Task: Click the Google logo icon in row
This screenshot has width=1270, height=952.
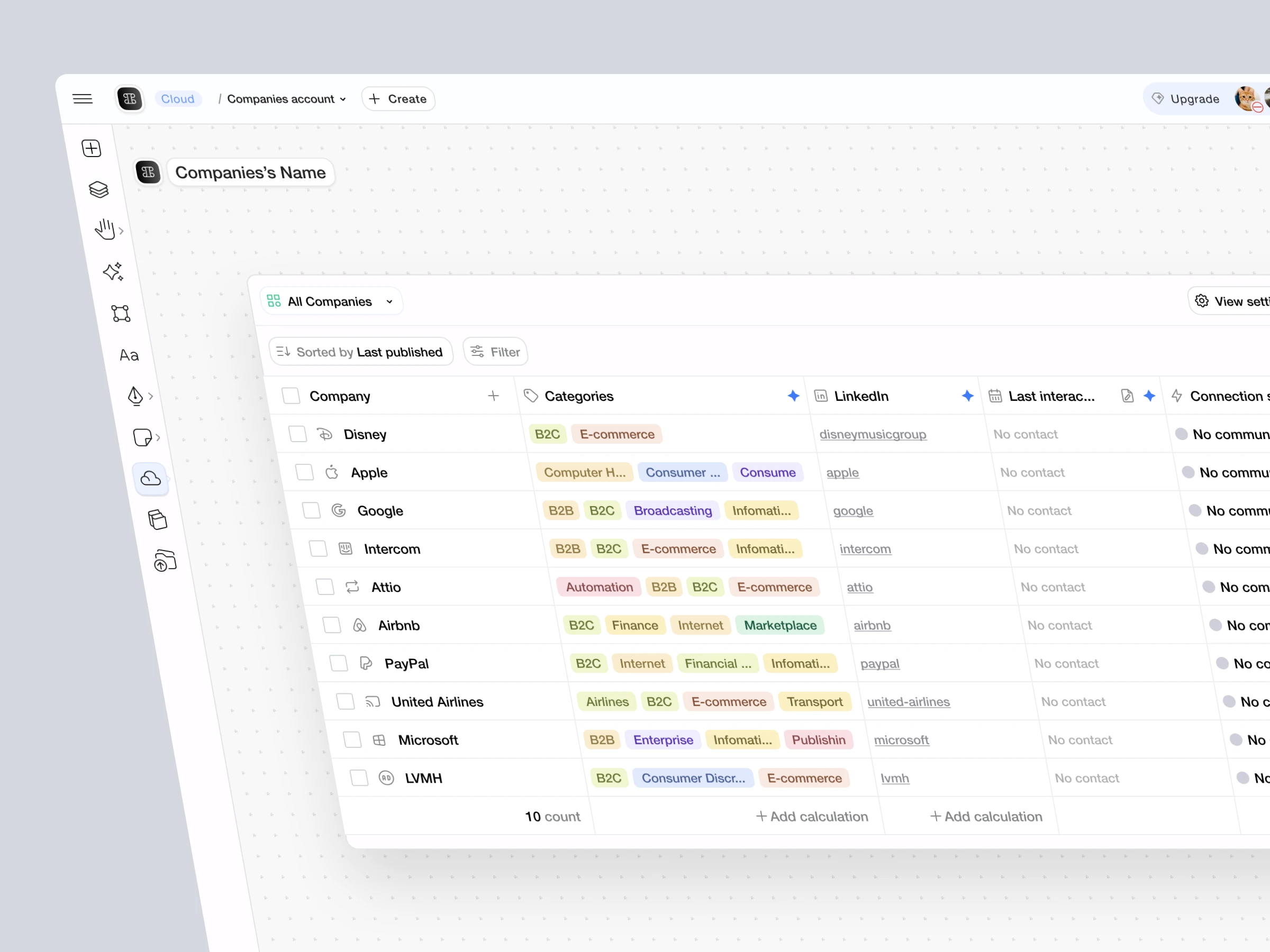Action: pos(339,511)
